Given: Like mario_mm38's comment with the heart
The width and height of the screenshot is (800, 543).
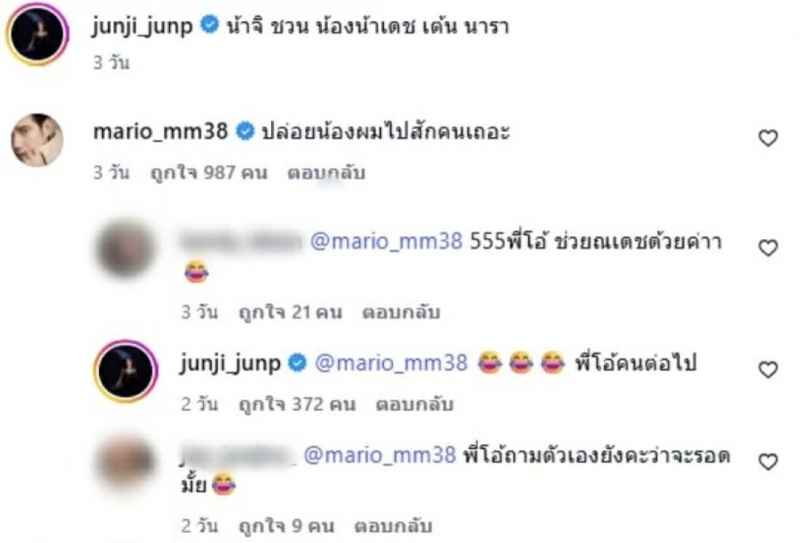Looking at the screenshot, I should (768, 138).
